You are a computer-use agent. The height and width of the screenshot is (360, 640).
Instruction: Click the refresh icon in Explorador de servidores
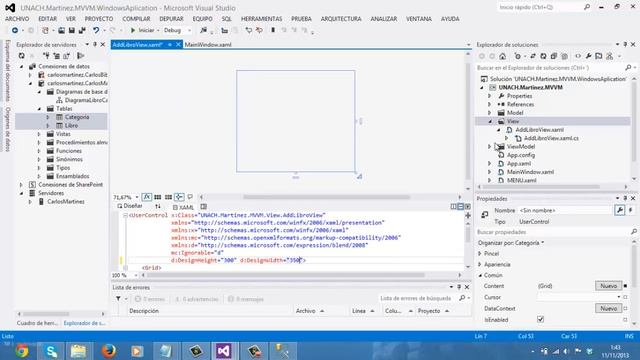click(22, 56)
